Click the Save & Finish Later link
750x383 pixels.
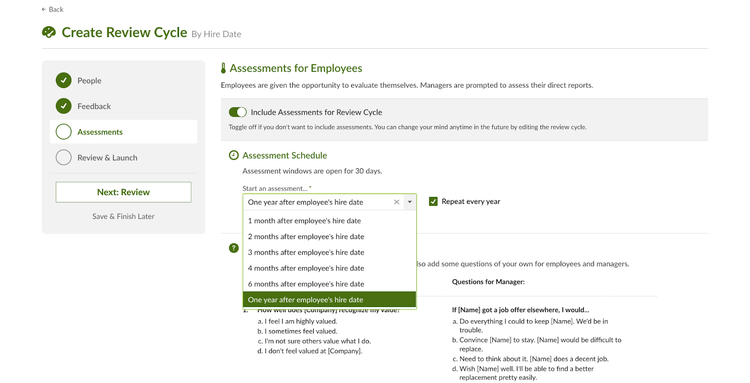123,216
